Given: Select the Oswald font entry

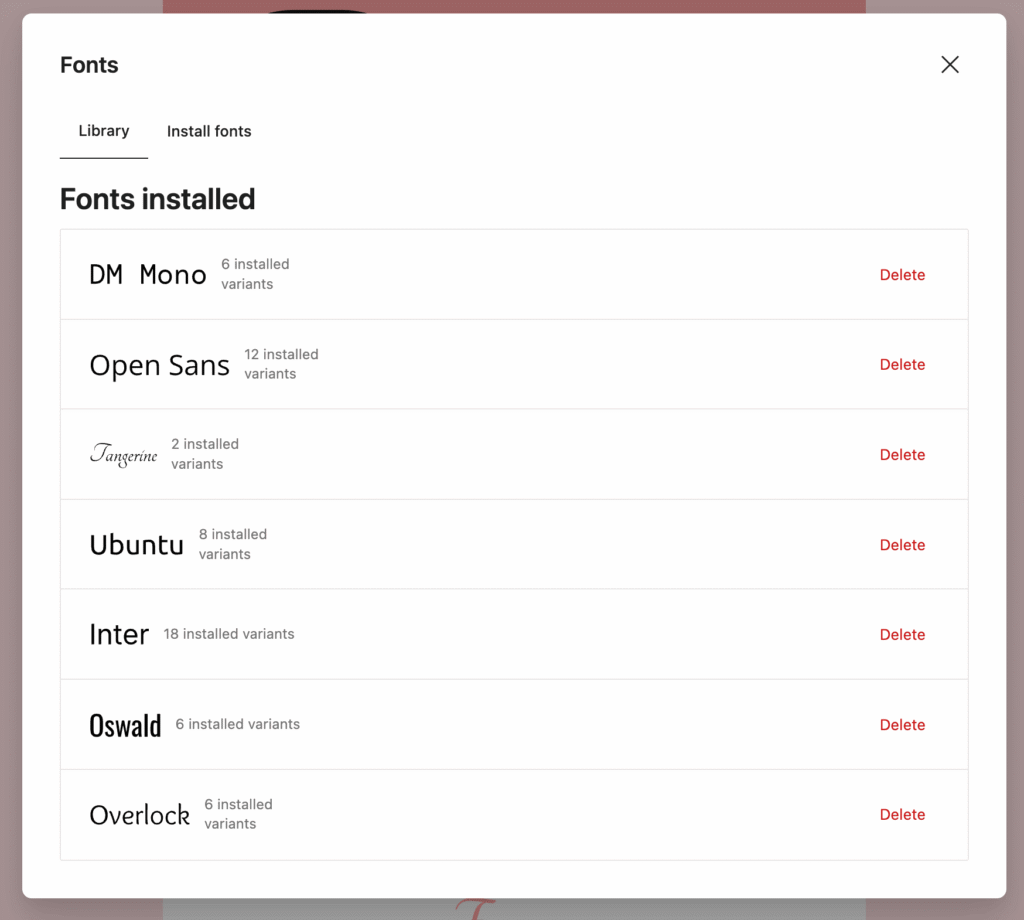Looking at the screenshot, I should [126, 724].
